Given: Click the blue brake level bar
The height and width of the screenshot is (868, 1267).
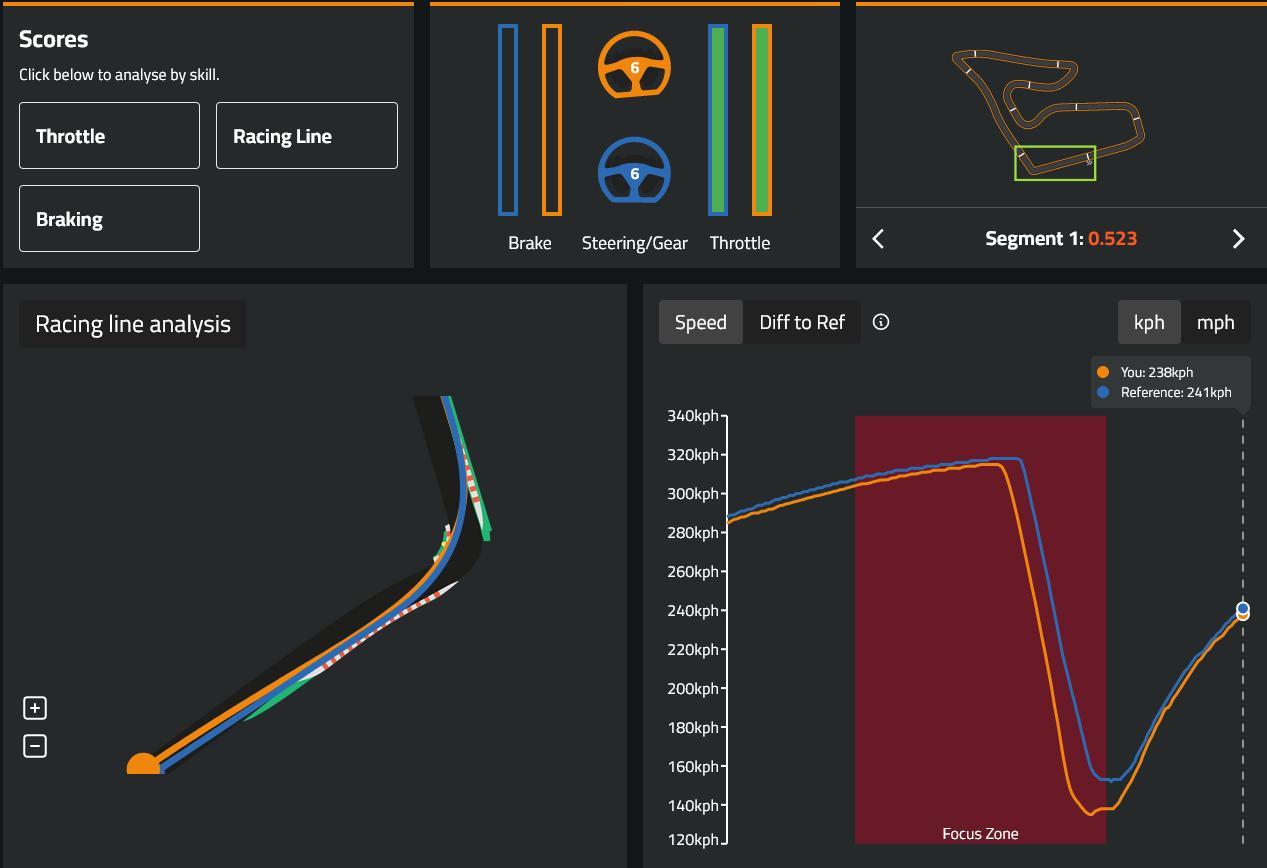Looking at the screenshot, I should coord(508,120).
